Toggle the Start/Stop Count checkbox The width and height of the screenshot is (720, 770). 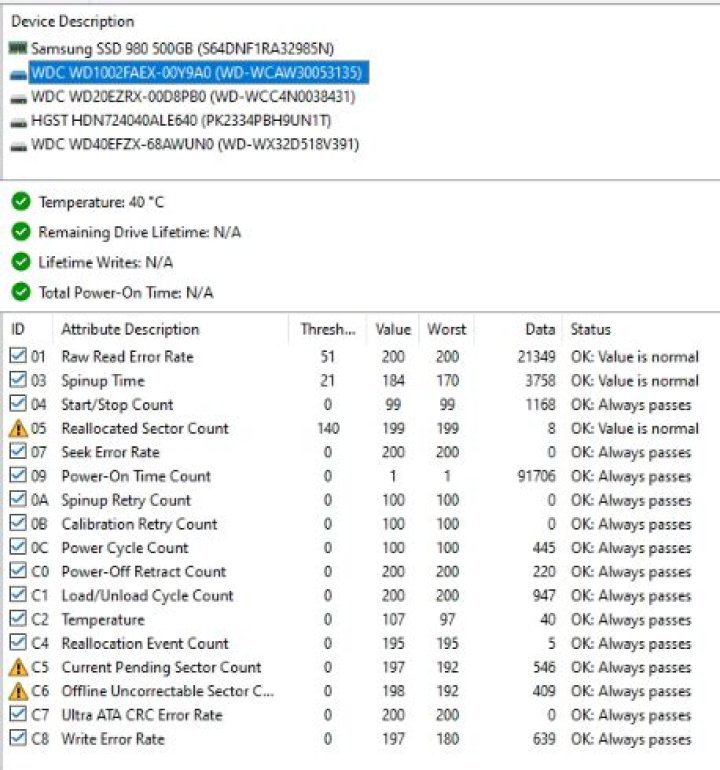[18, 404]
